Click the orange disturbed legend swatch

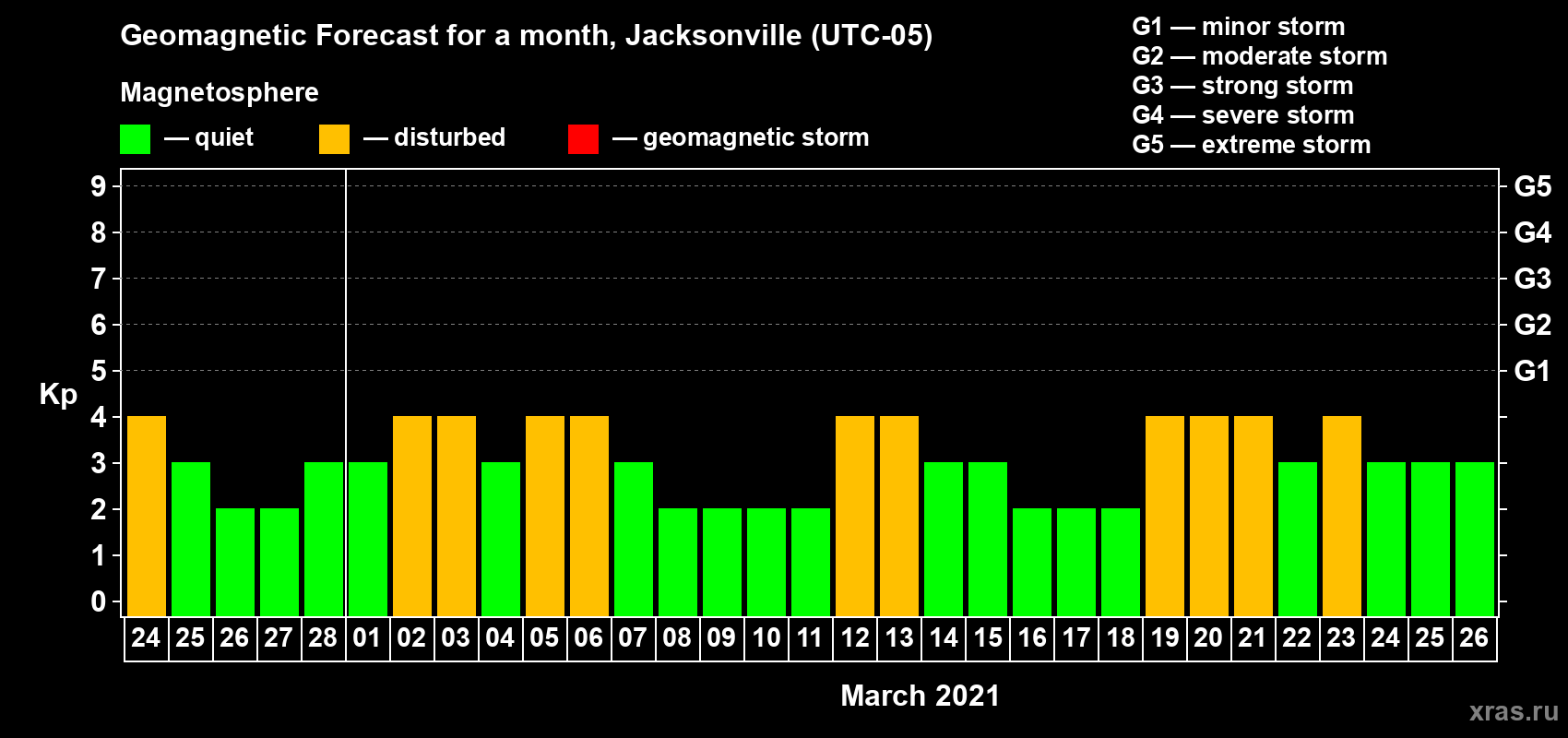point(334,139)
